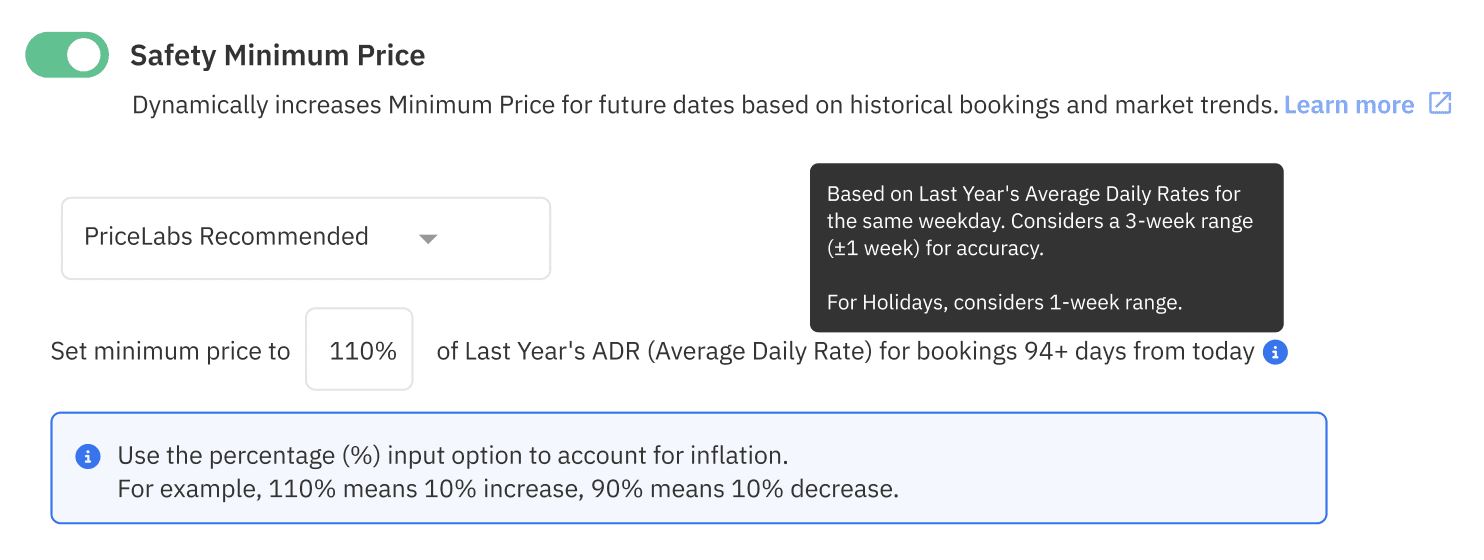This screenshot has height=560, width=1484.
Task: Click the 110% percentage input field
Action: click(360, 351)
